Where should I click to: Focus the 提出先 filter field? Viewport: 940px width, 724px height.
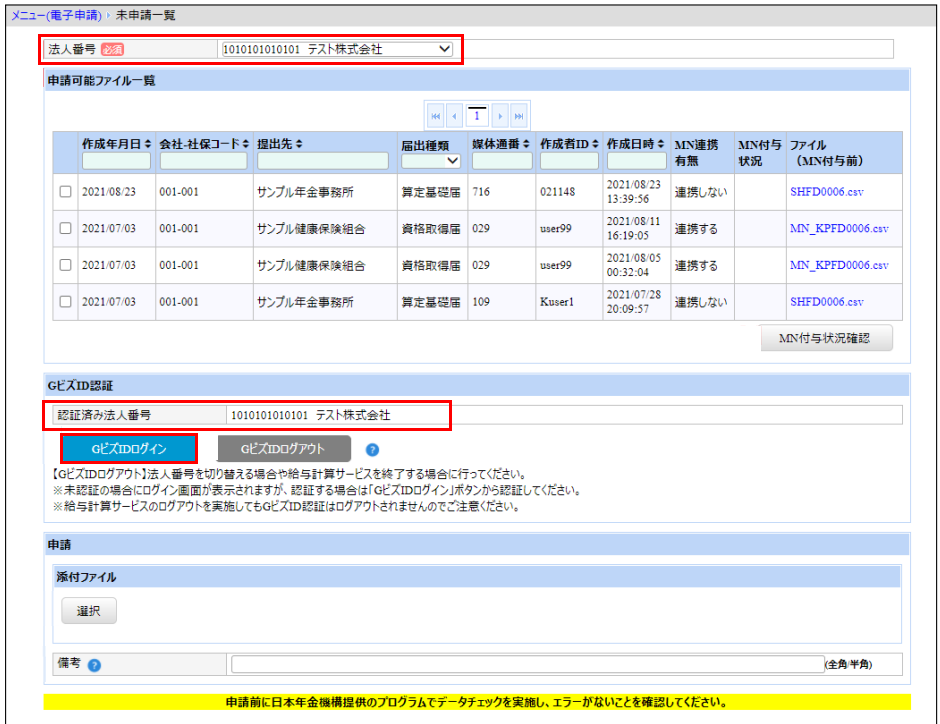[323, 161]
